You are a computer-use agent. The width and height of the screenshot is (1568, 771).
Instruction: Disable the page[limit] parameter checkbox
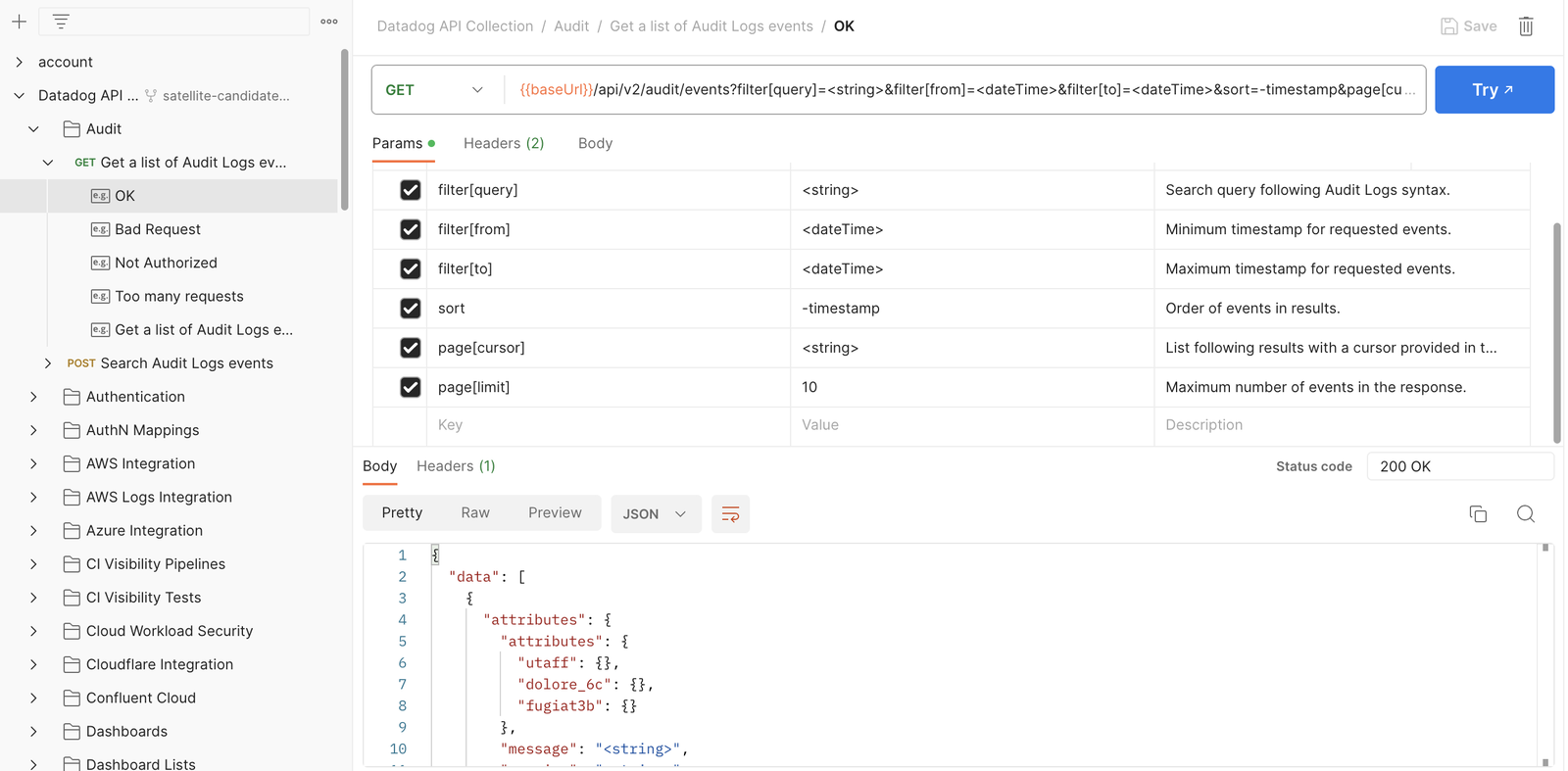pos(411,387)
